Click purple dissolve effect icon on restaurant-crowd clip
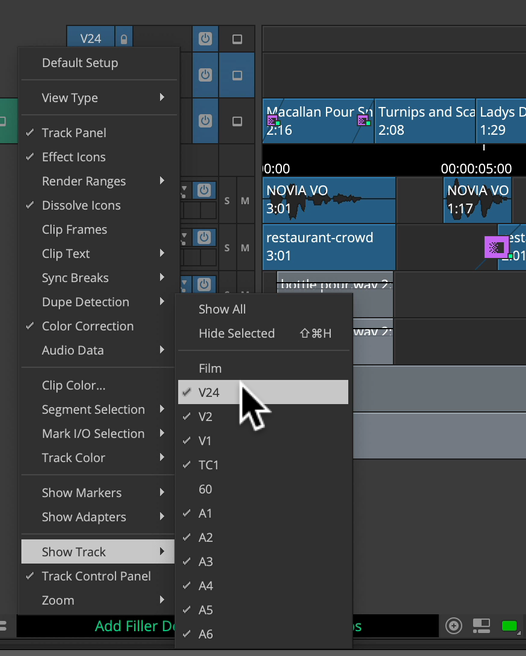Screen dimensions: 526x656 pos(497,248)
